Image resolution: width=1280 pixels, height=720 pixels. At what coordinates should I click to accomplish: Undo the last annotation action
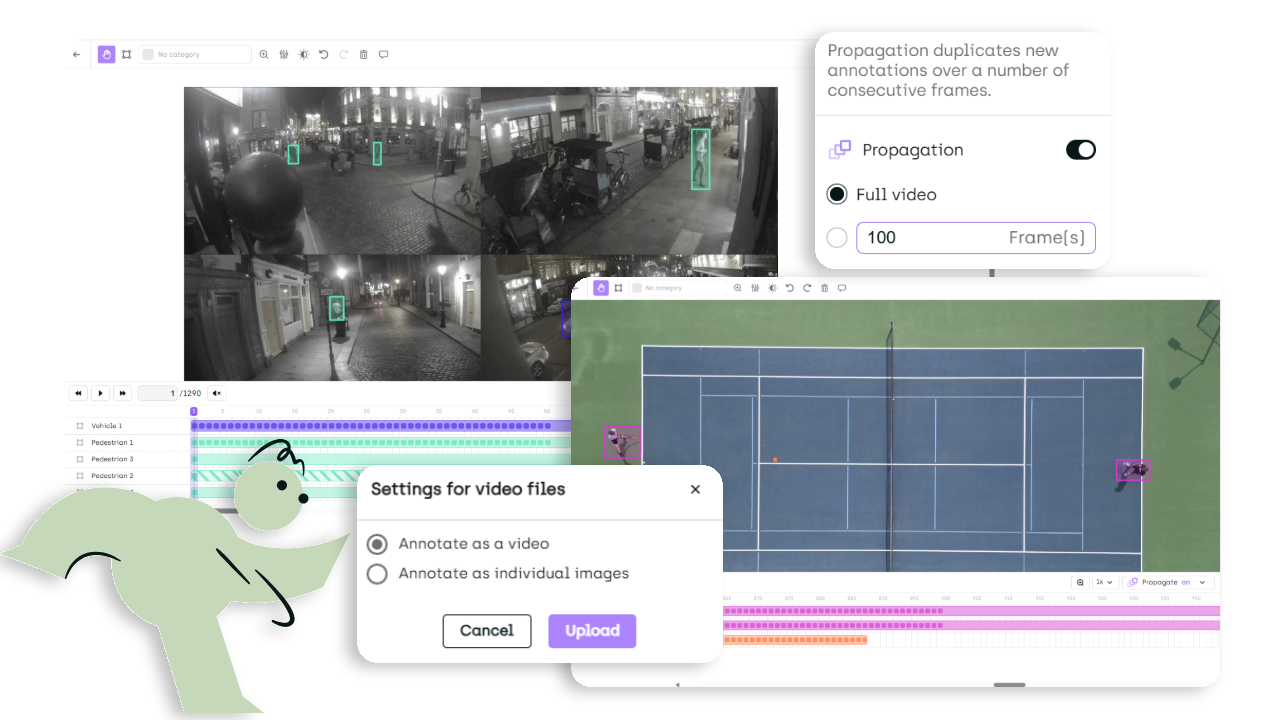coord(323,54)
